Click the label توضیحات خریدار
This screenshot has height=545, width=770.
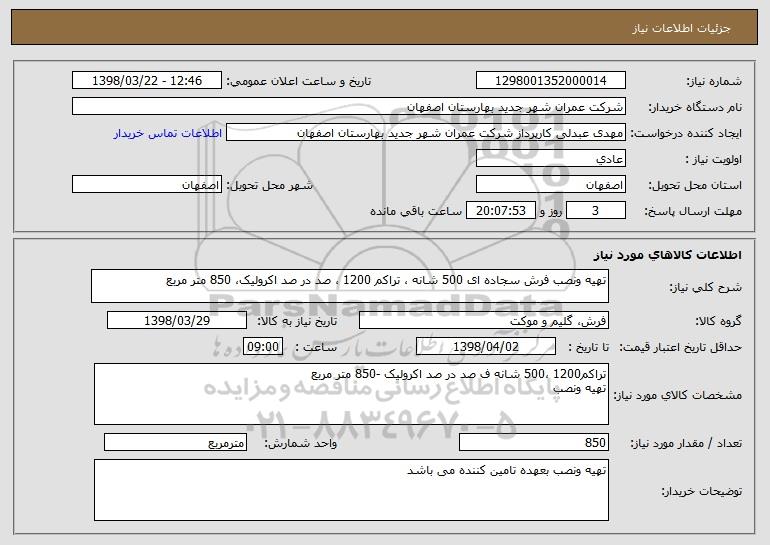[702, 491]
